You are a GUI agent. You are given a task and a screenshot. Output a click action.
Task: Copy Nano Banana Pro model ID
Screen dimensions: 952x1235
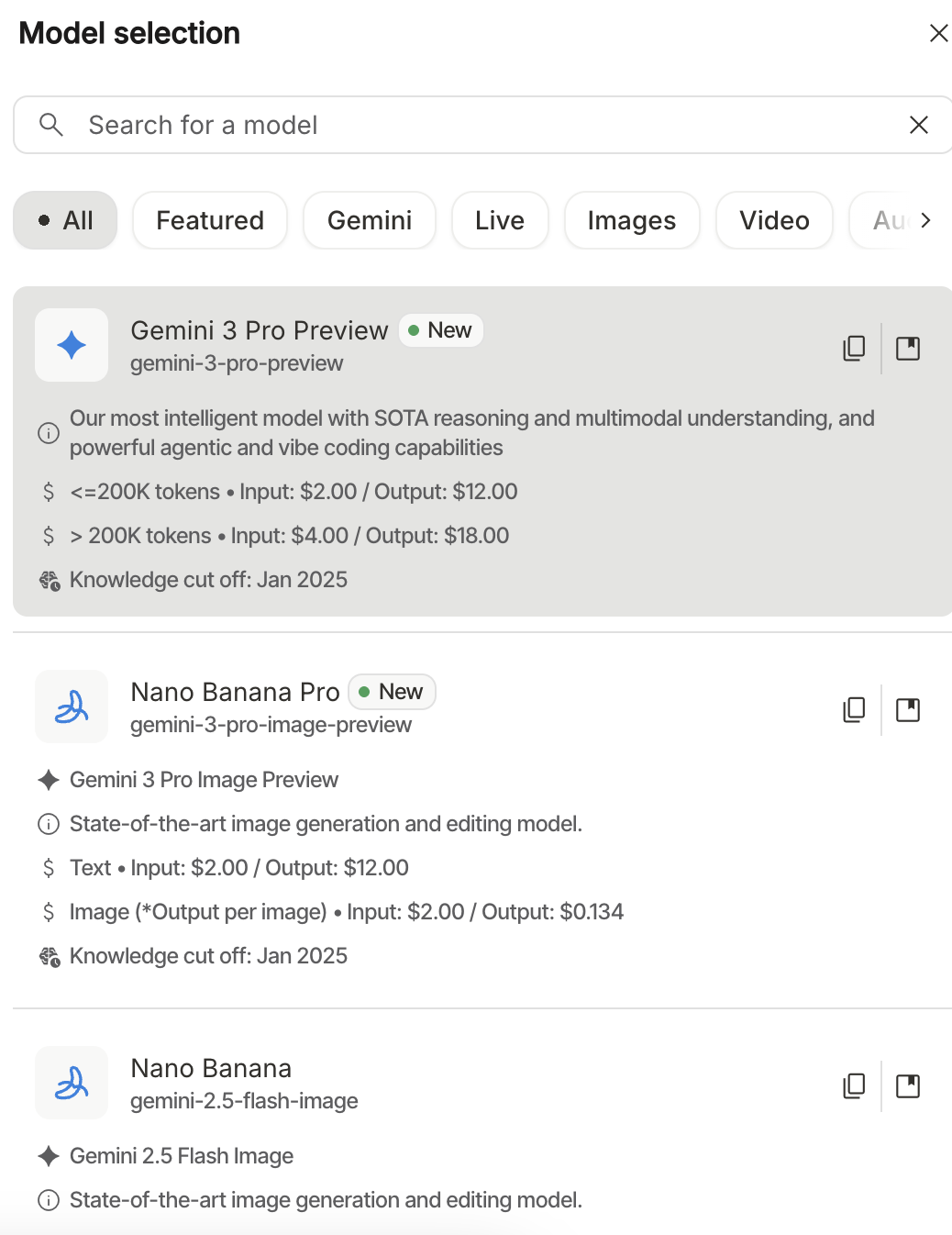(x=854, y=710)
